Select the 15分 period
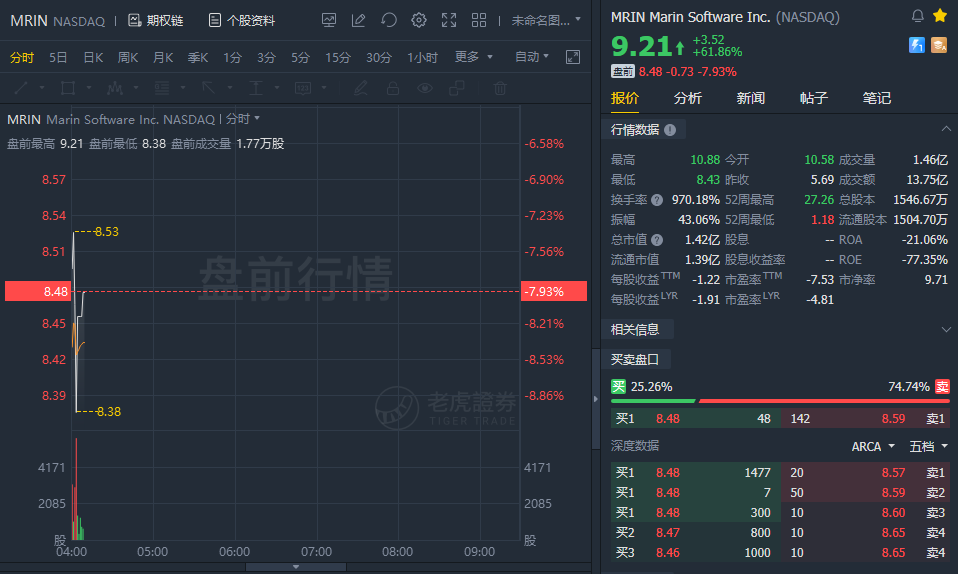This screenshot has width=958, height=574. coord(337,57)
